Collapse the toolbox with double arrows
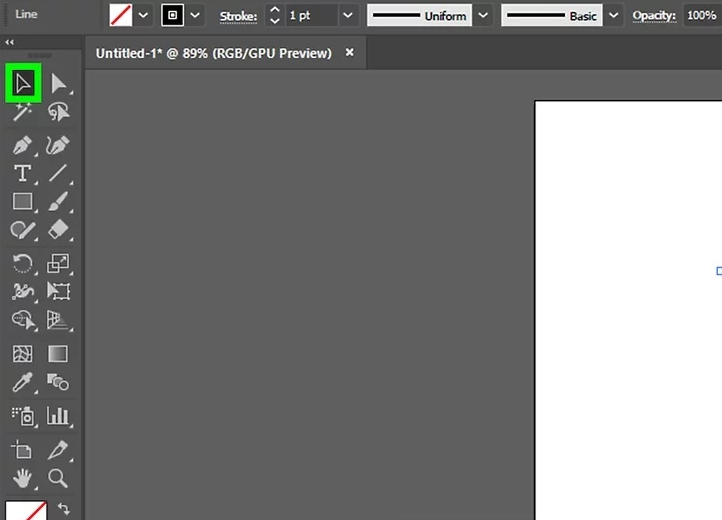Viewport: 722px width, 520px height. [9, 42]
